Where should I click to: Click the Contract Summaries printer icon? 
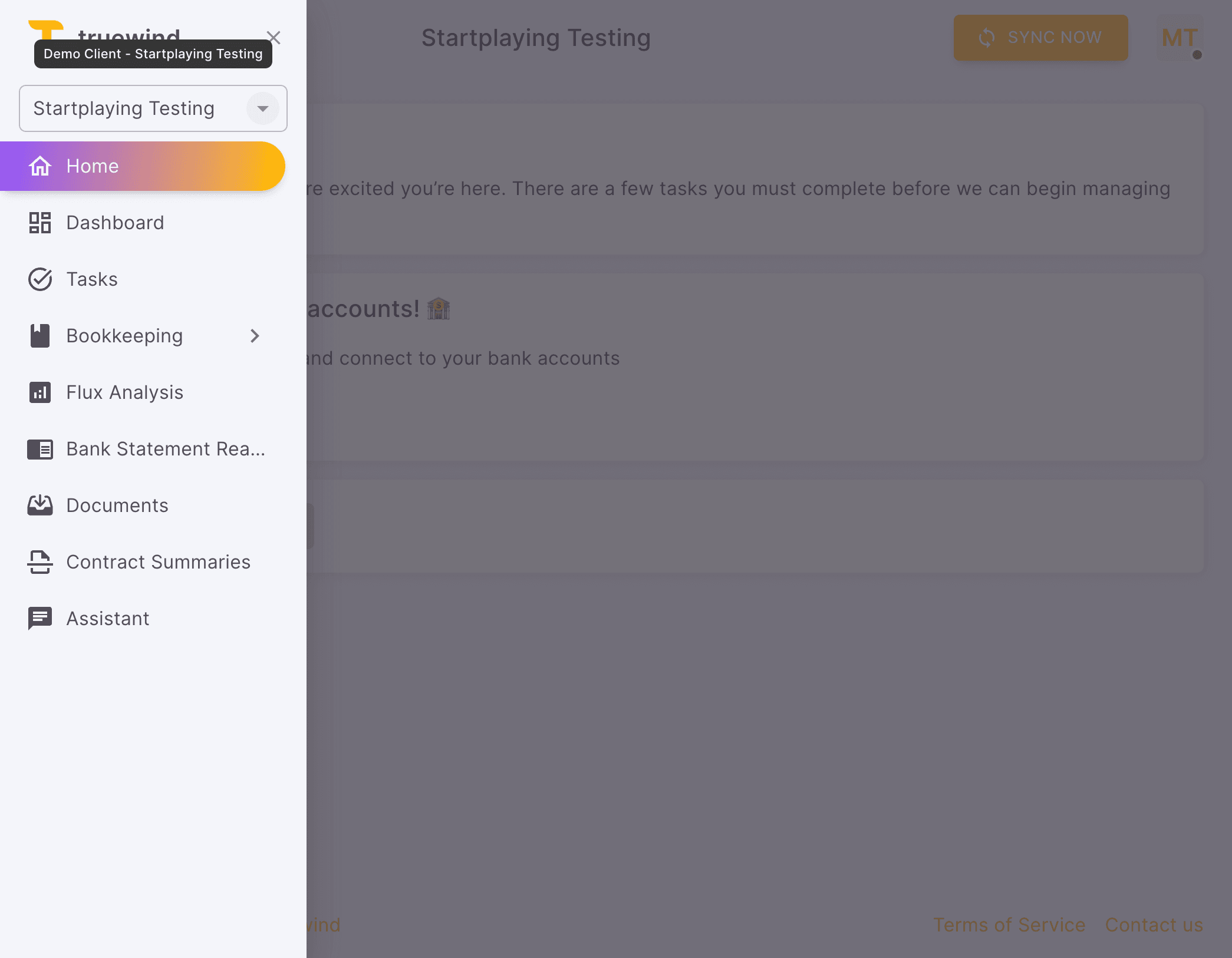tap(40, 562)
